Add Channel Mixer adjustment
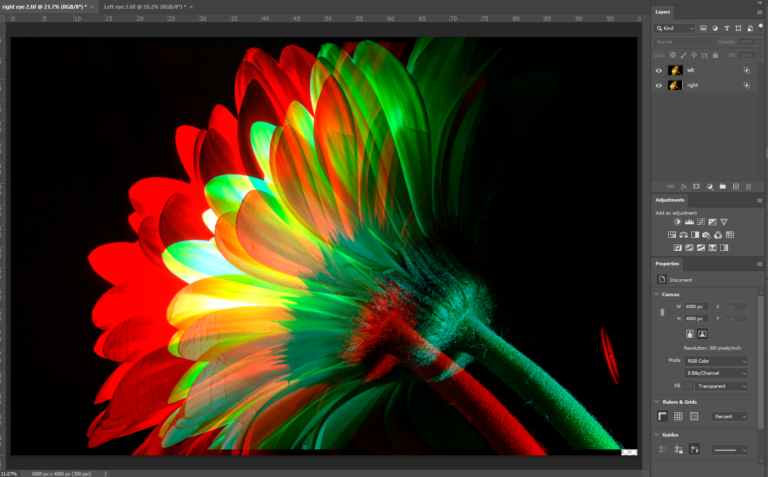 [718, 235]
